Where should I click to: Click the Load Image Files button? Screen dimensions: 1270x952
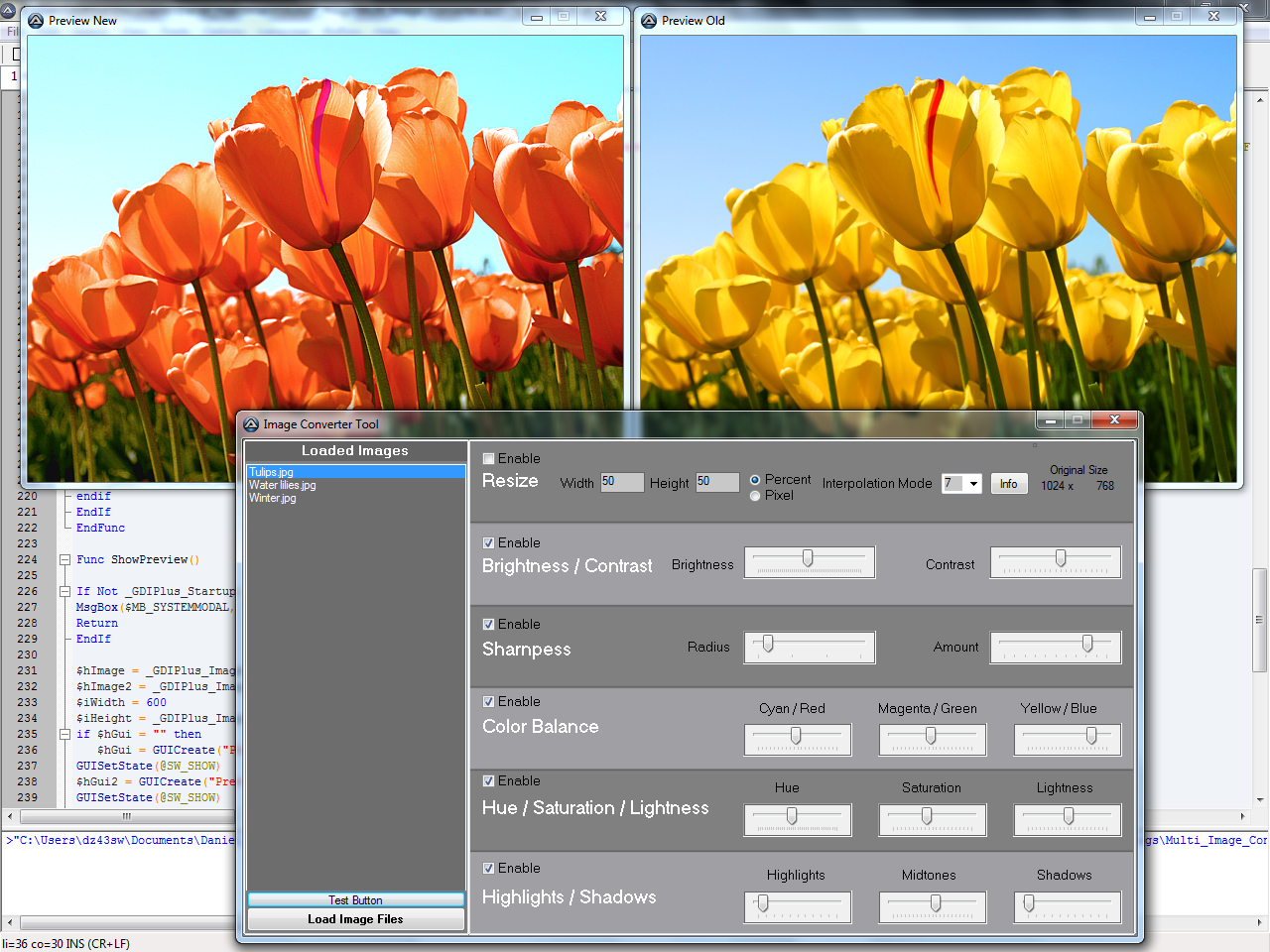click(355, 919)
